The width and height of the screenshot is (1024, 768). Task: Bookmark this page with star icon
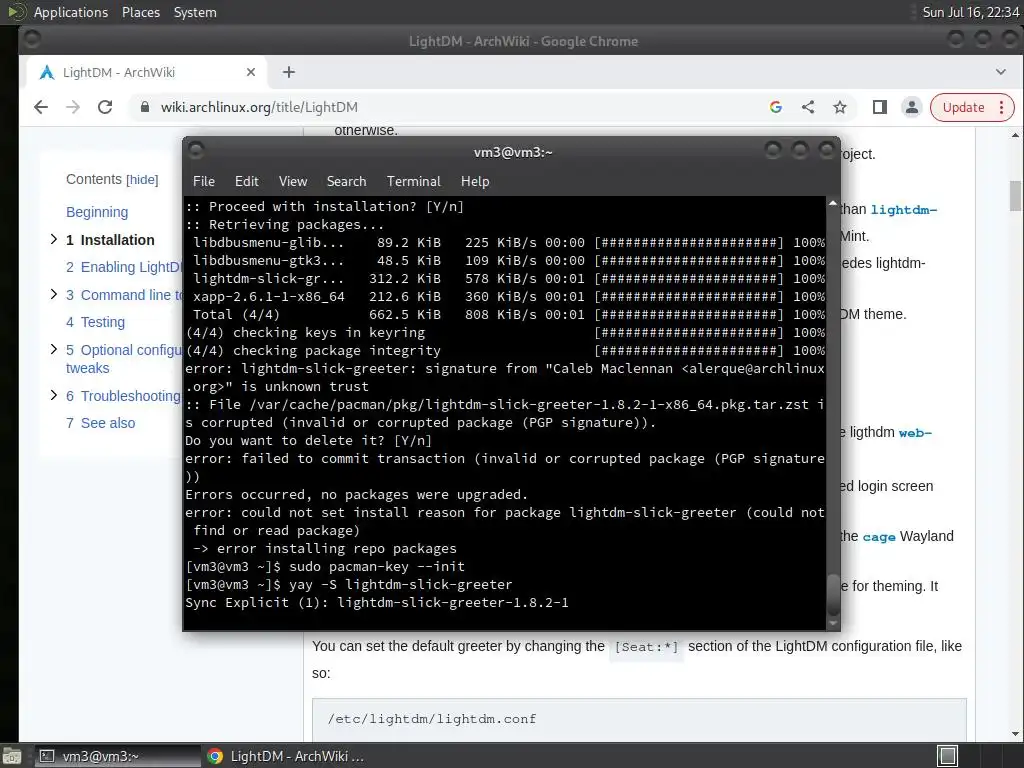pyautogui.click(x=840, y=107)
